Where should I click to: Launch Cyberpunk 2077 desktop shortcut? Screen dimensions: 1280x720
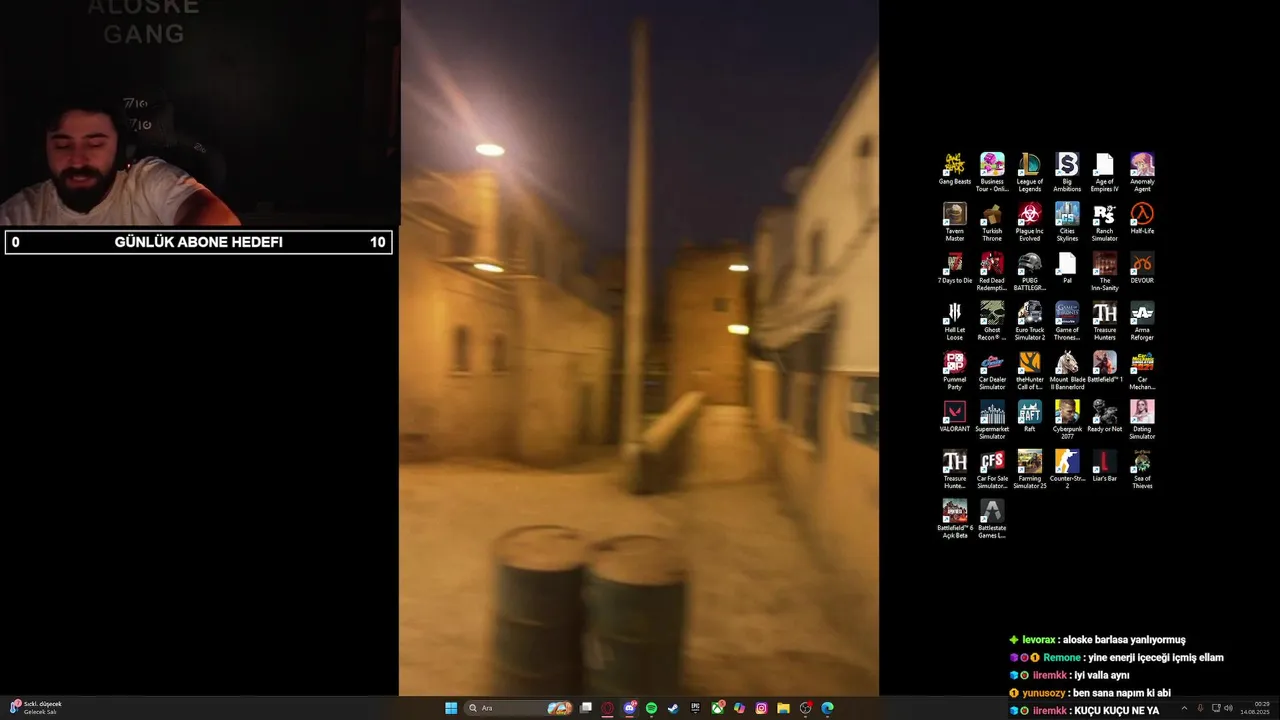(x=1067, y=419)
